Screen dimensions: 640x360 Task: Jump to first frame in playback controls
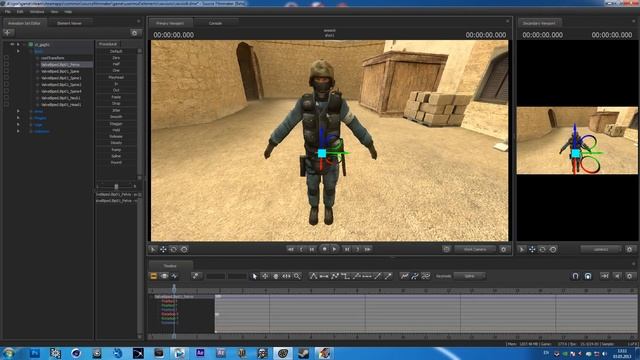tap(291, 249)
